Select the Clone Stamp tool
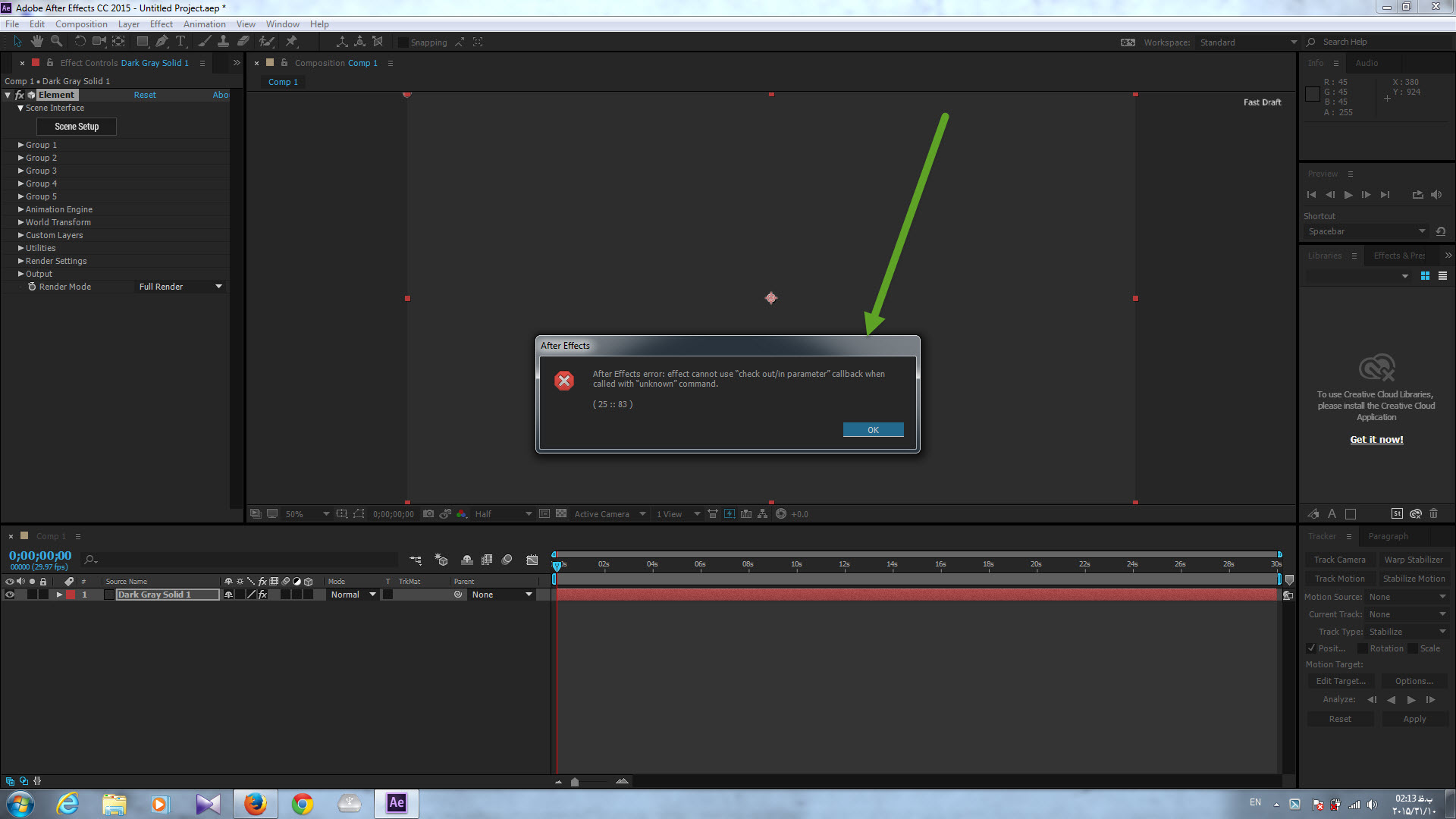Viewport: 1456px width, 819px height. click(x=224, y=42)
